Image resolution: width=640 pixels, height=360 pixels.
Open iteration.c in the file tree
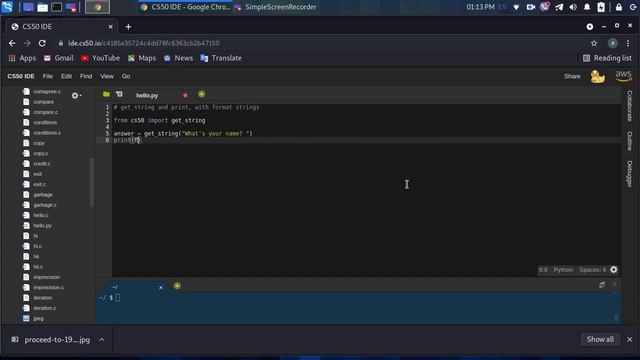[x=45, y=308]
